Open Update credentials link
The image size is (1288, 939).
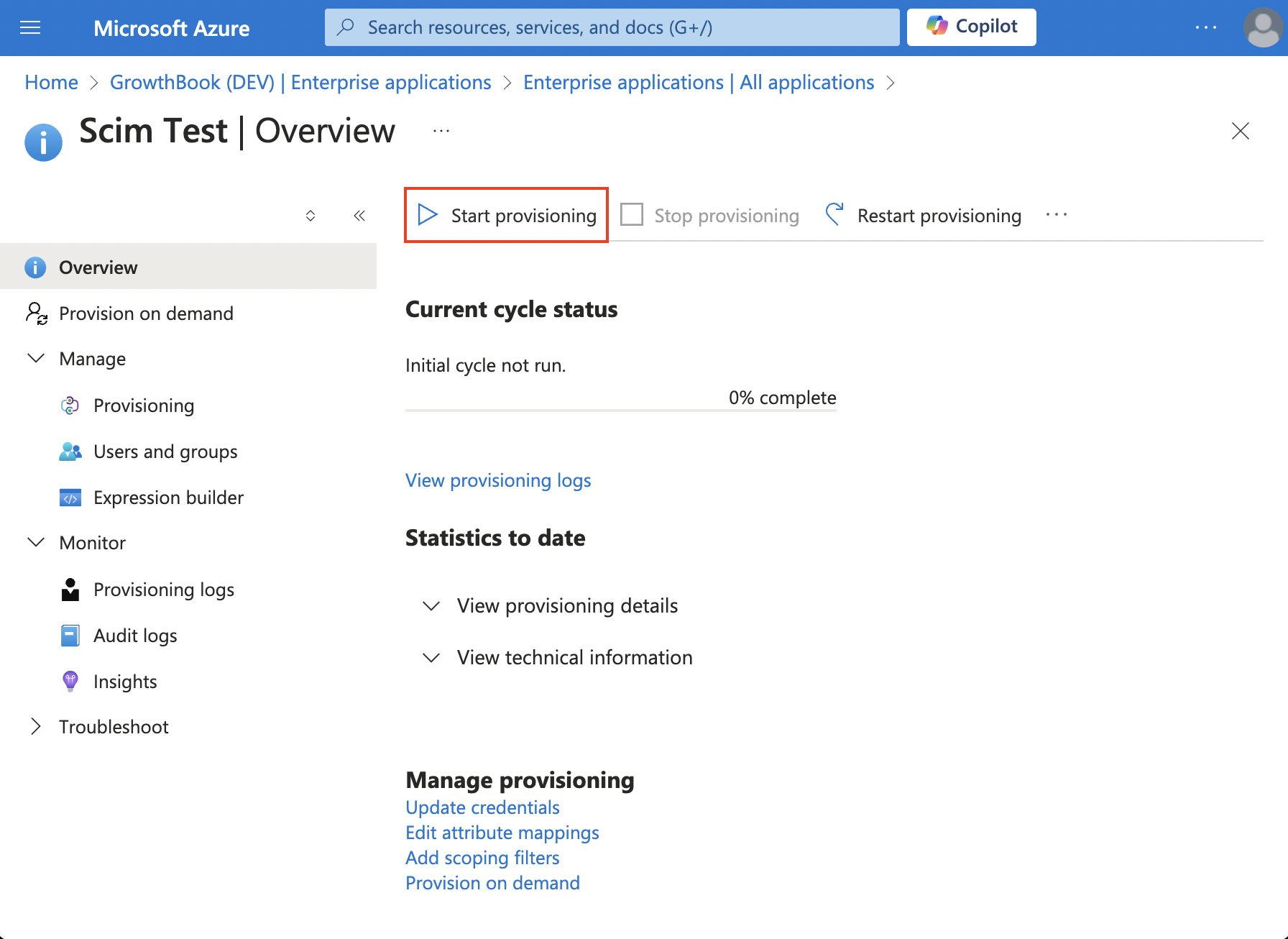(x=482, y=807)
